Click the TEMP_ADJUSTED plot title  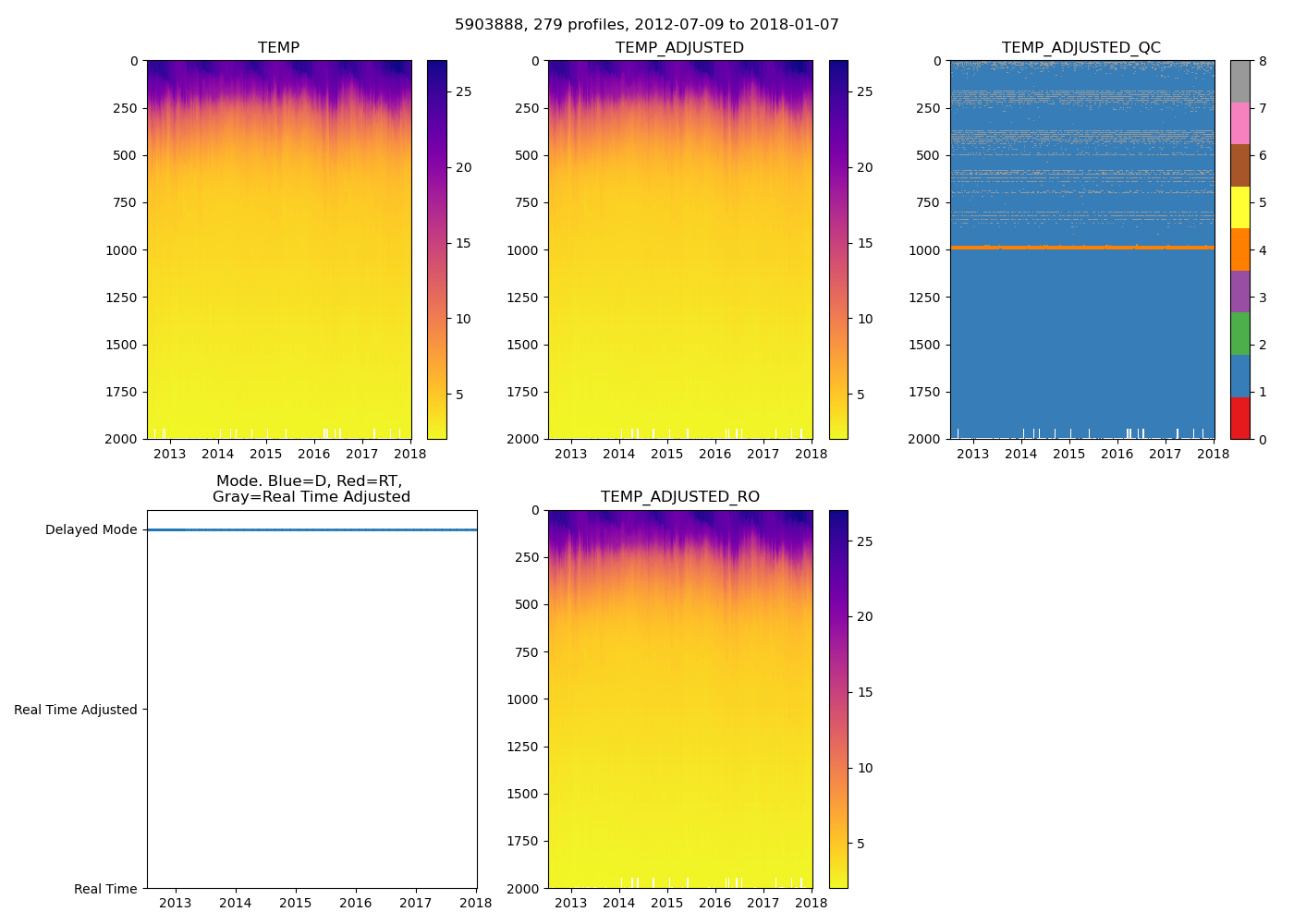tap(679, 48)
